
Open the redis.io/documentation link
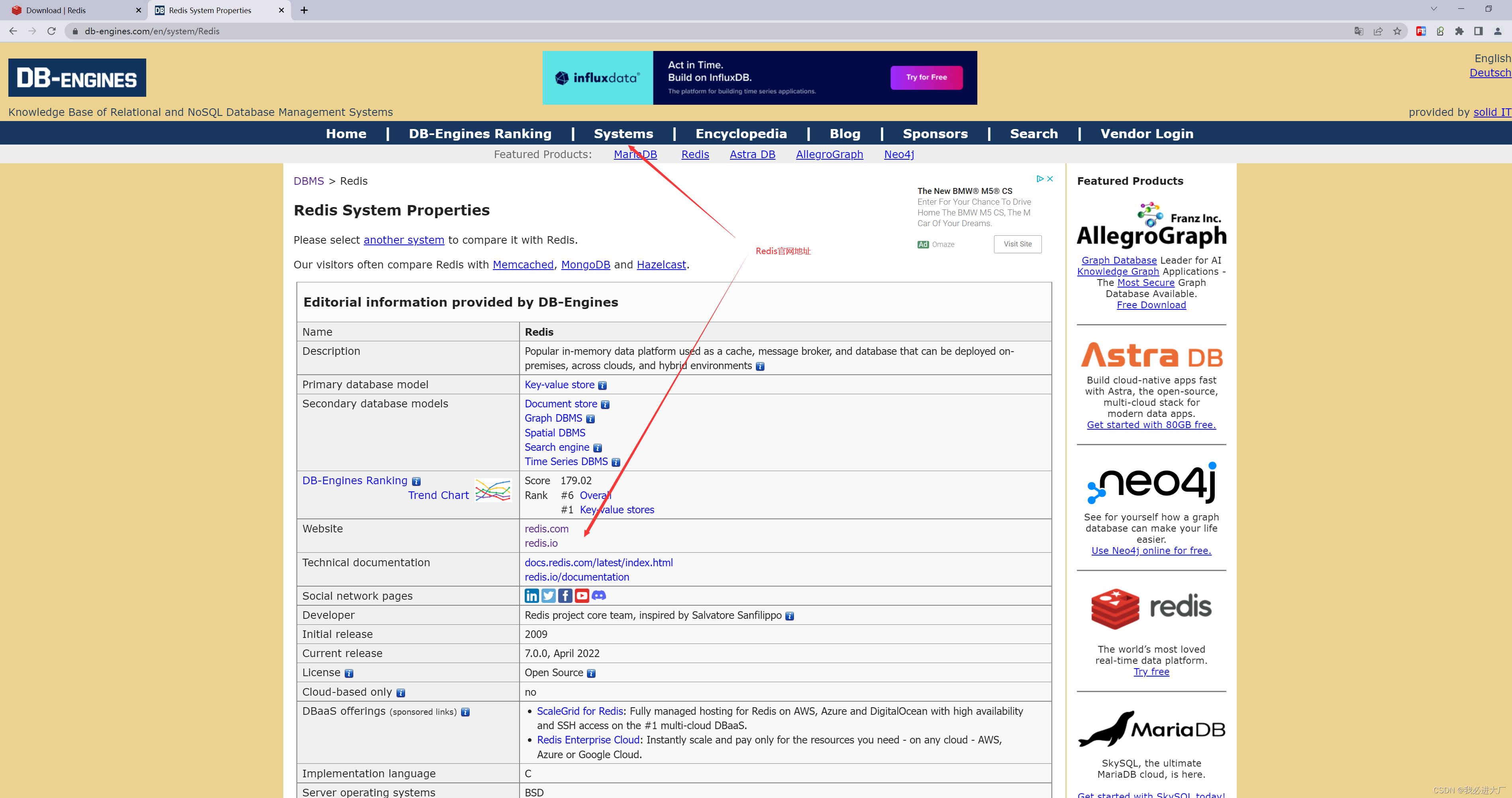577,577
